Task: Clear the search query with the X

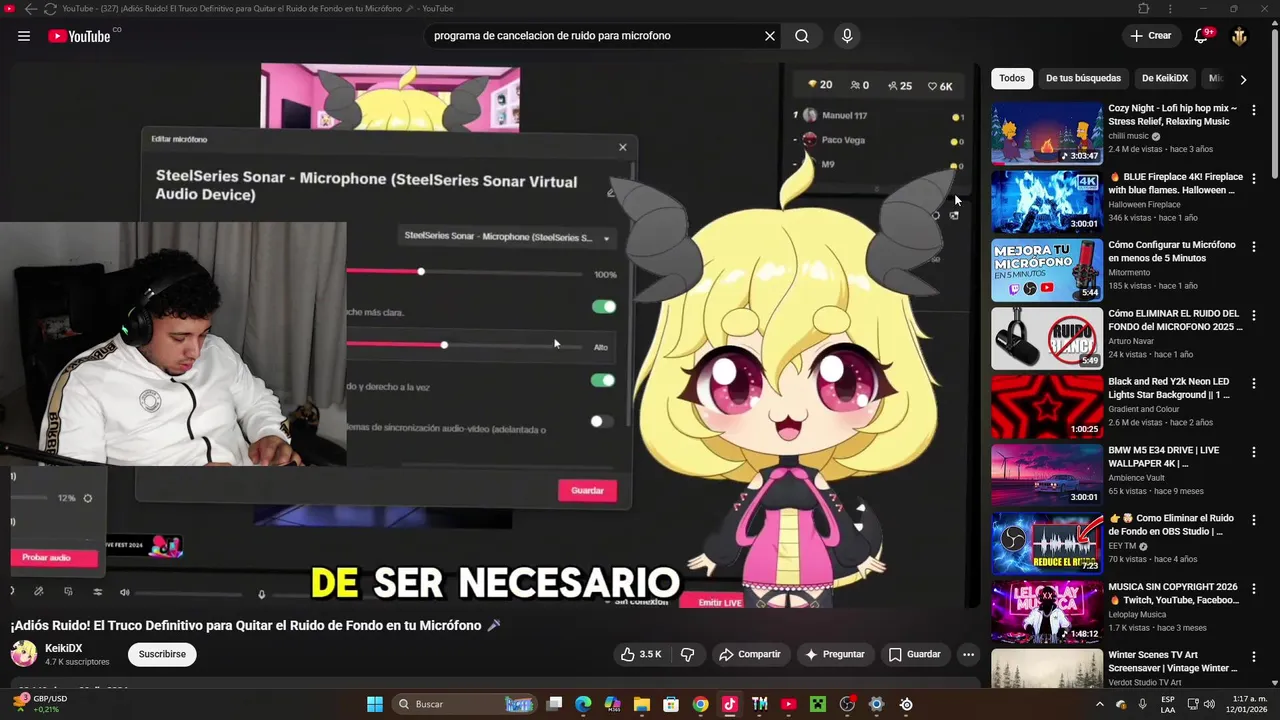Action: click(x=770, y=36)
